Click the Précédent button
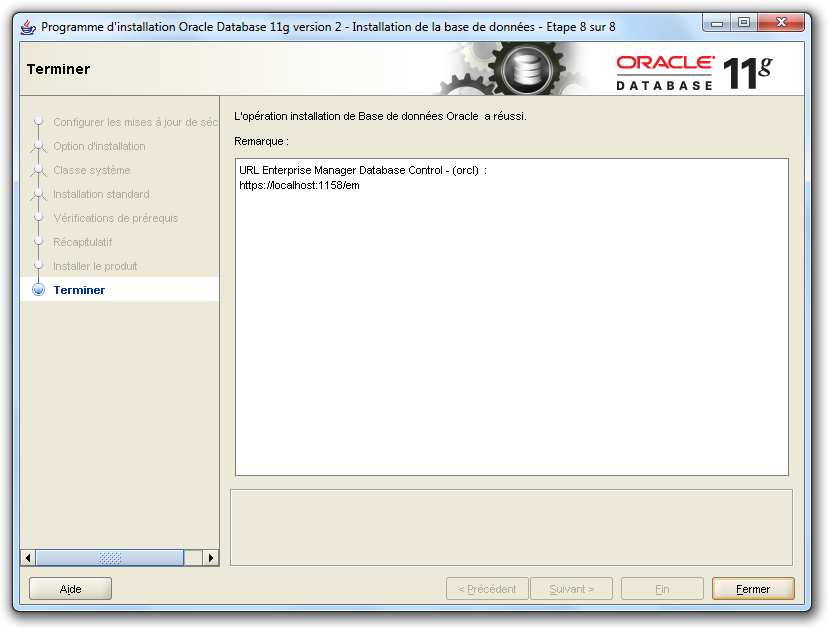The height and width of the screenshot is (628, 831). pos(487,589)
